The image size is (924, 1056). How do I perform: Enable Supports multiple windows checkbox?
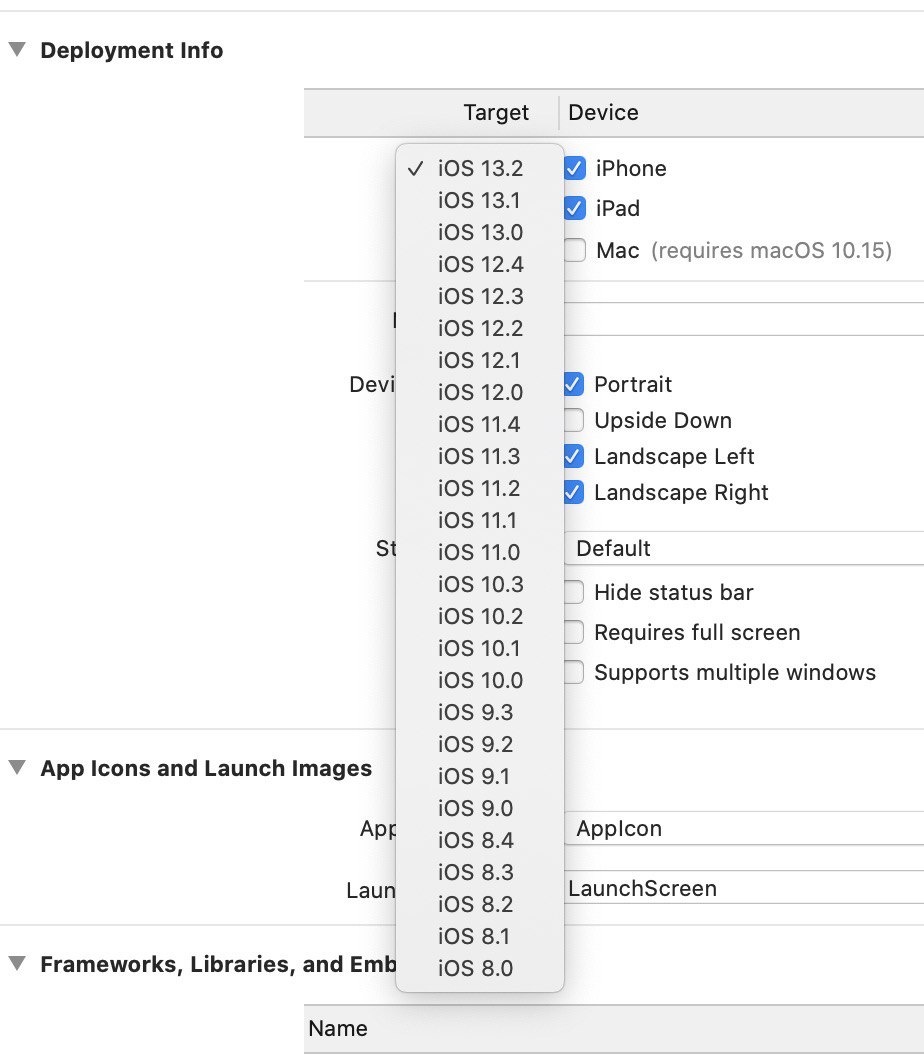click(573, 672)
